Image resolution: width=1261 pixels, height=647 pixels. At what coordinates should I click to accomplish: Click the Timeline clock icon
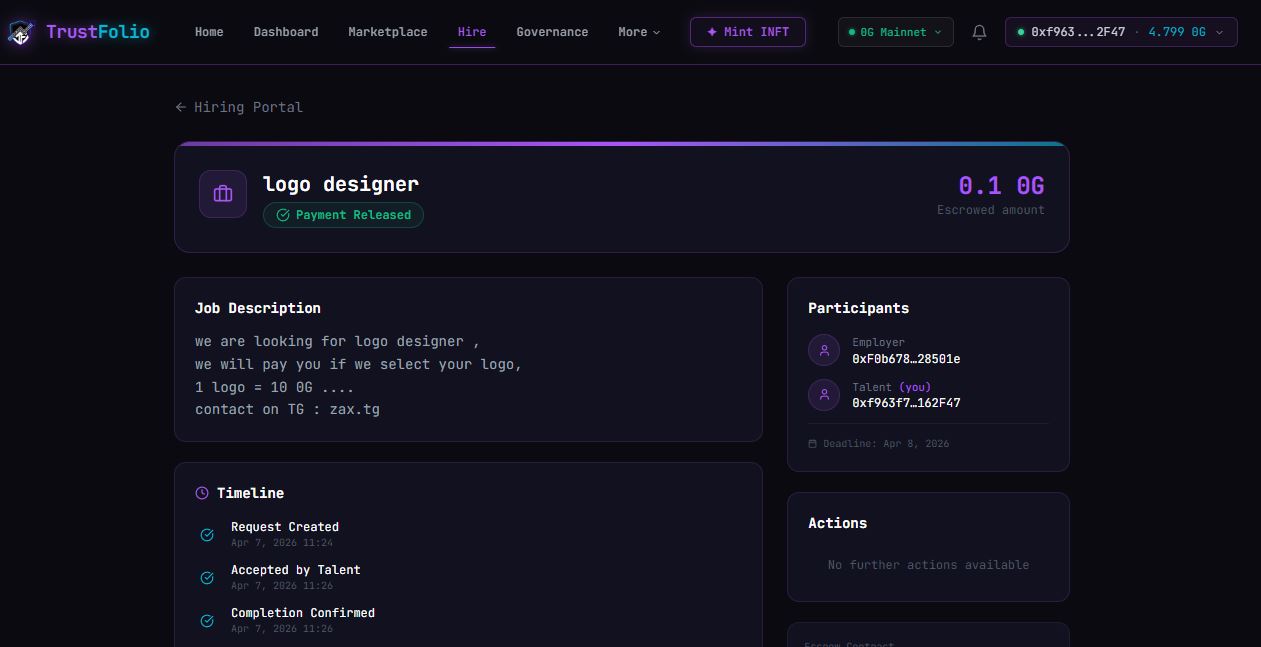pyautogui.click(x=202, y=493)
